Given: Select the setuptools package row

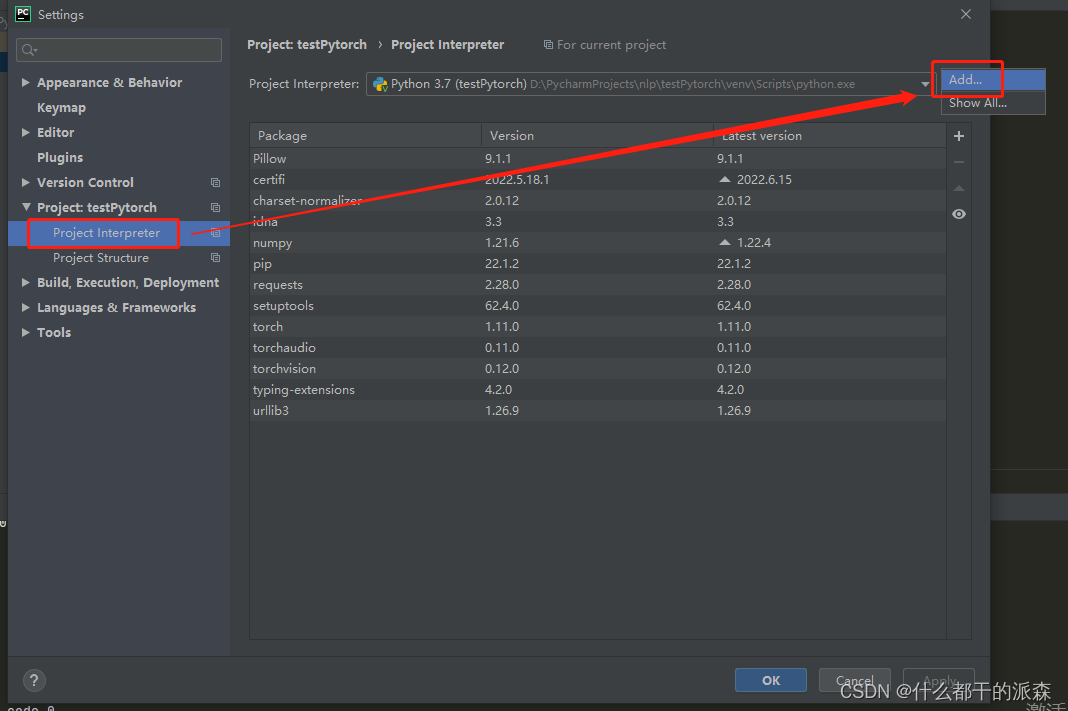Looking at the screenshot, I should 598,306.
